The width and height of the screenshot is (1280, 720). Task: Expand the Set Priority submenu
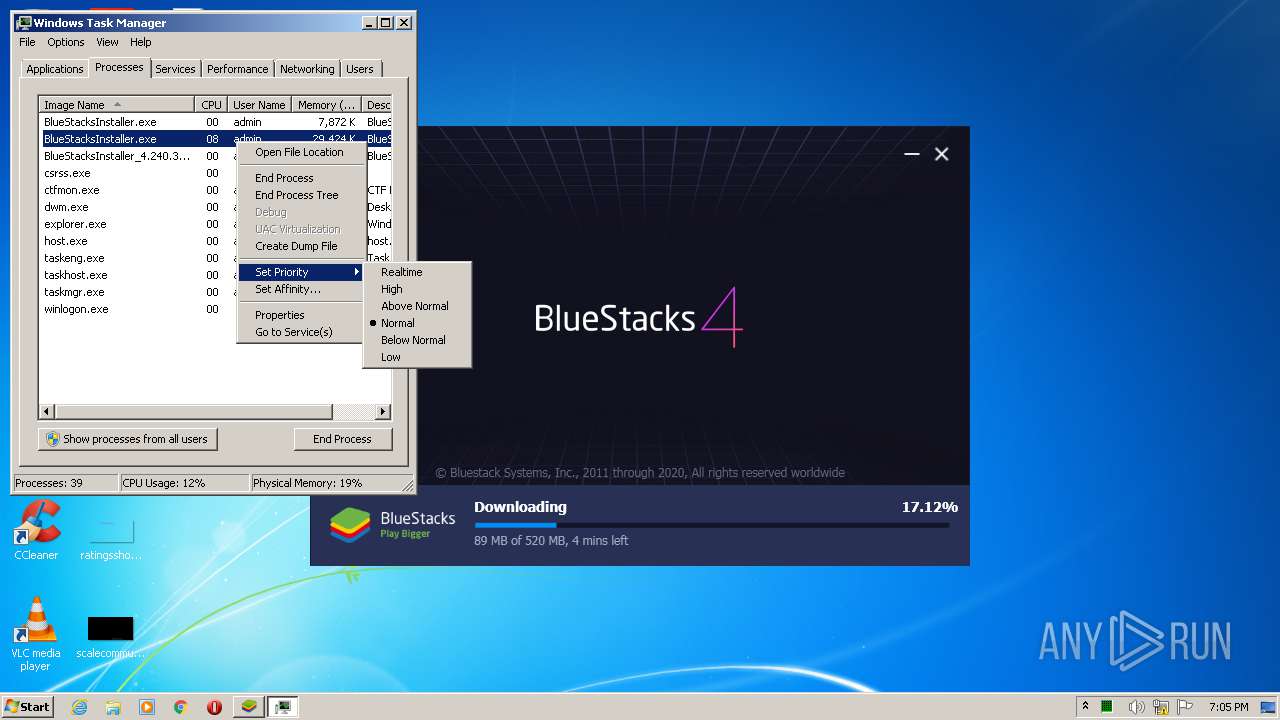pos(302,272)
